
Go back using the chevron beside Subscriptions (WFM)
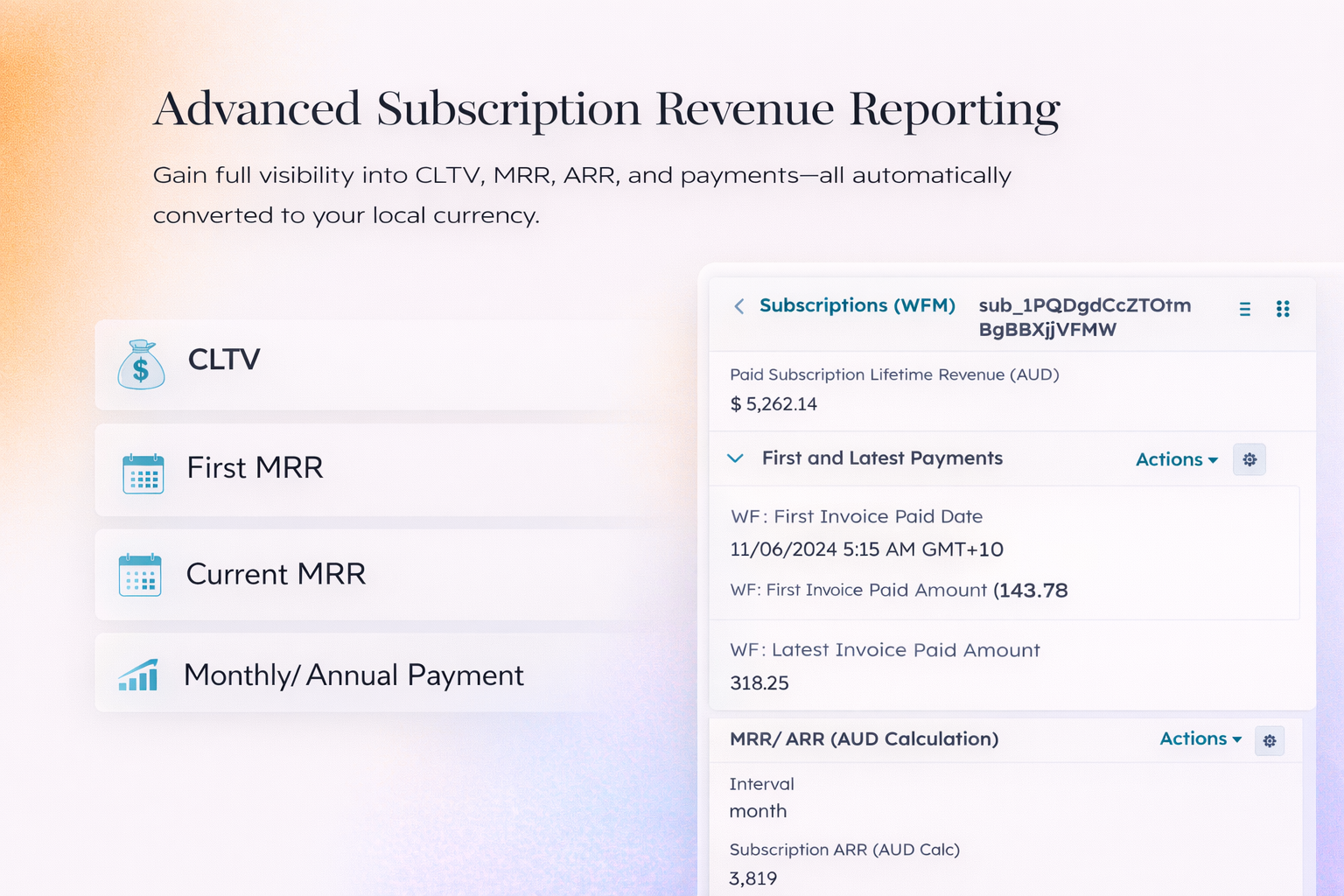click(739, 306)
